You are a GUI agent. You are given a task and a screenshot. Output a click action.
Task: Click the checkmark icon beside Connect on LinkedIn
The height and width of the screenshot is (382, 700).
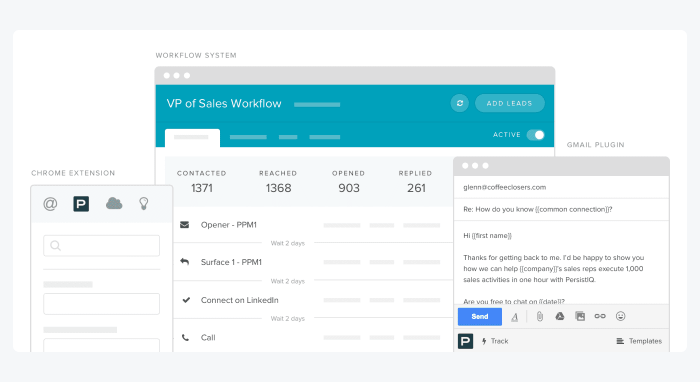(x=186, y=300)
